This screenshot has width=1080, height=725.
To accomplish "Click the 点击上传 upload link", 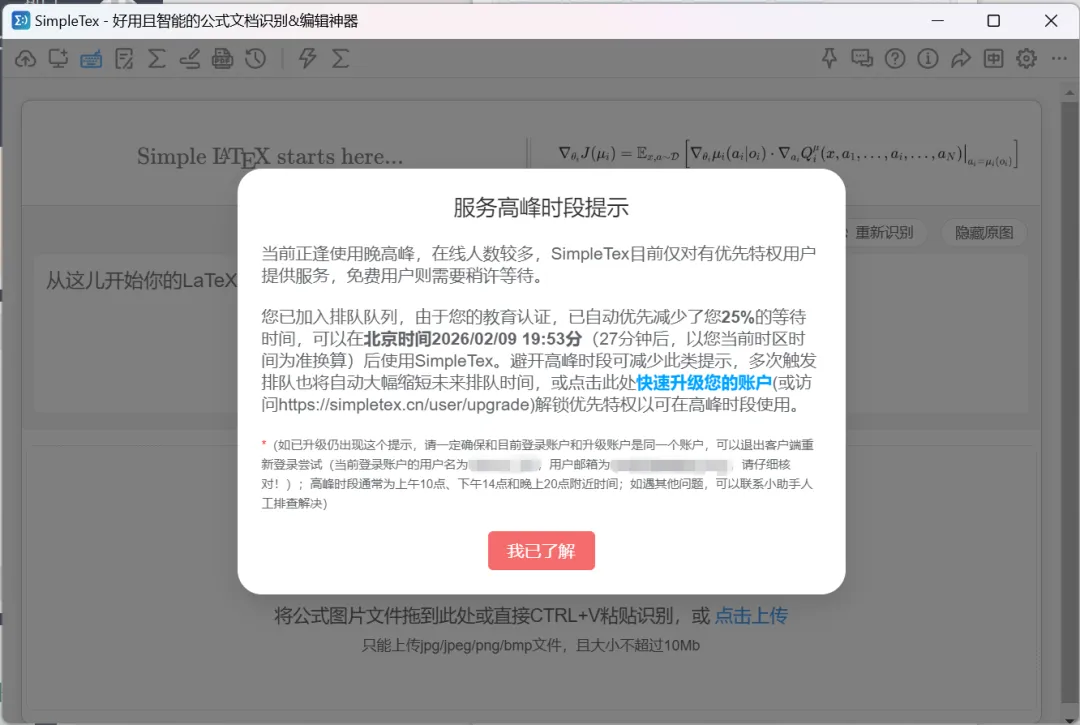I will pyautogui.click(x=751, y=616).
